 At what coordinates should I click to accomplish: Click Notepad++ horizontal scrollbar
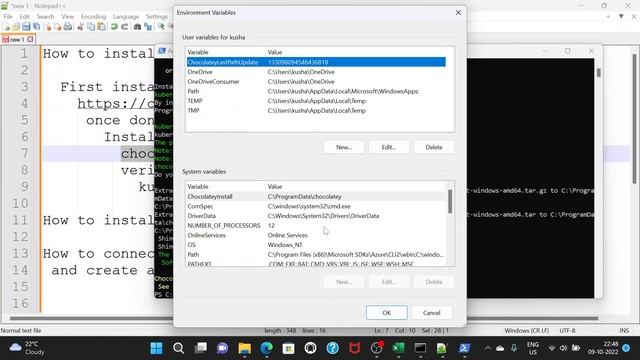pyautogui.click(x=304, y=318)
